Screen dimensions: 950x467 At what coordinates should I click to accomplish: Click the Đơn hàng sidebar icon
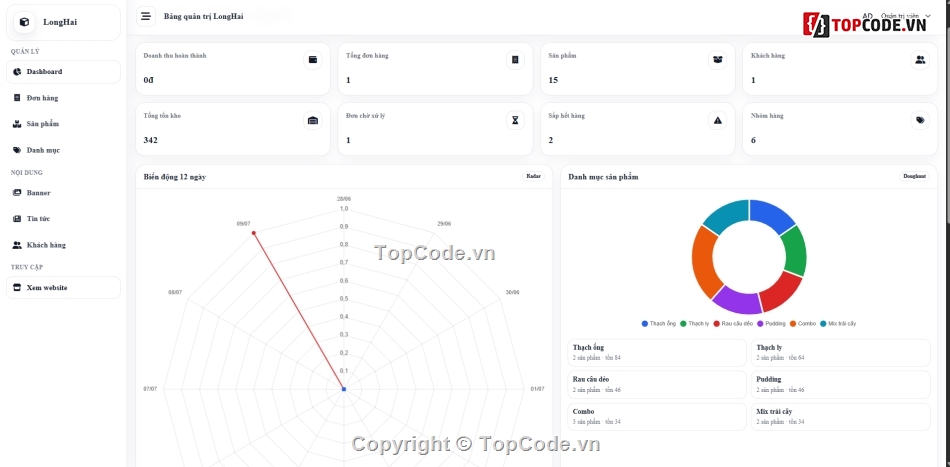coord(17,98)
